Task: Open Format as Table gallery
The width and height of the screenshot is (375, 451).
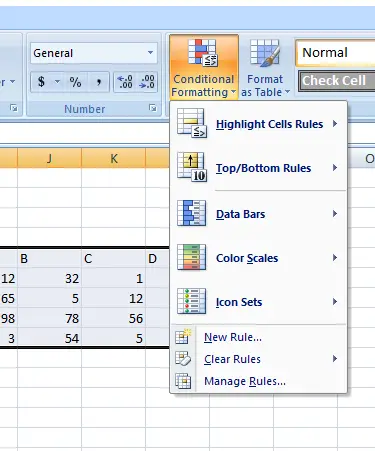Action: coord(265,68)
